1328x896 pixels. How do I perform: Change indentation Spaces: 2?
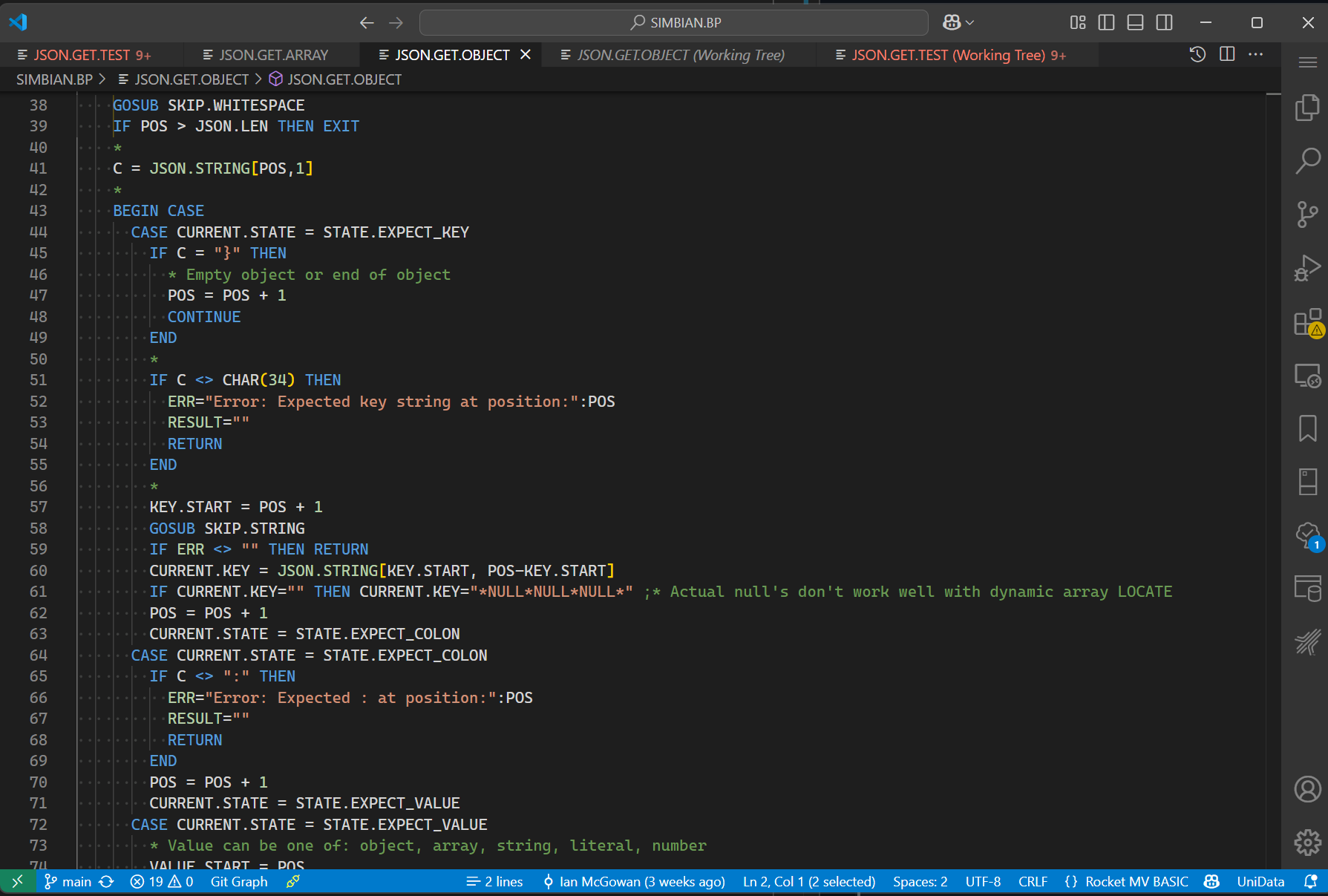pos(920,881)
